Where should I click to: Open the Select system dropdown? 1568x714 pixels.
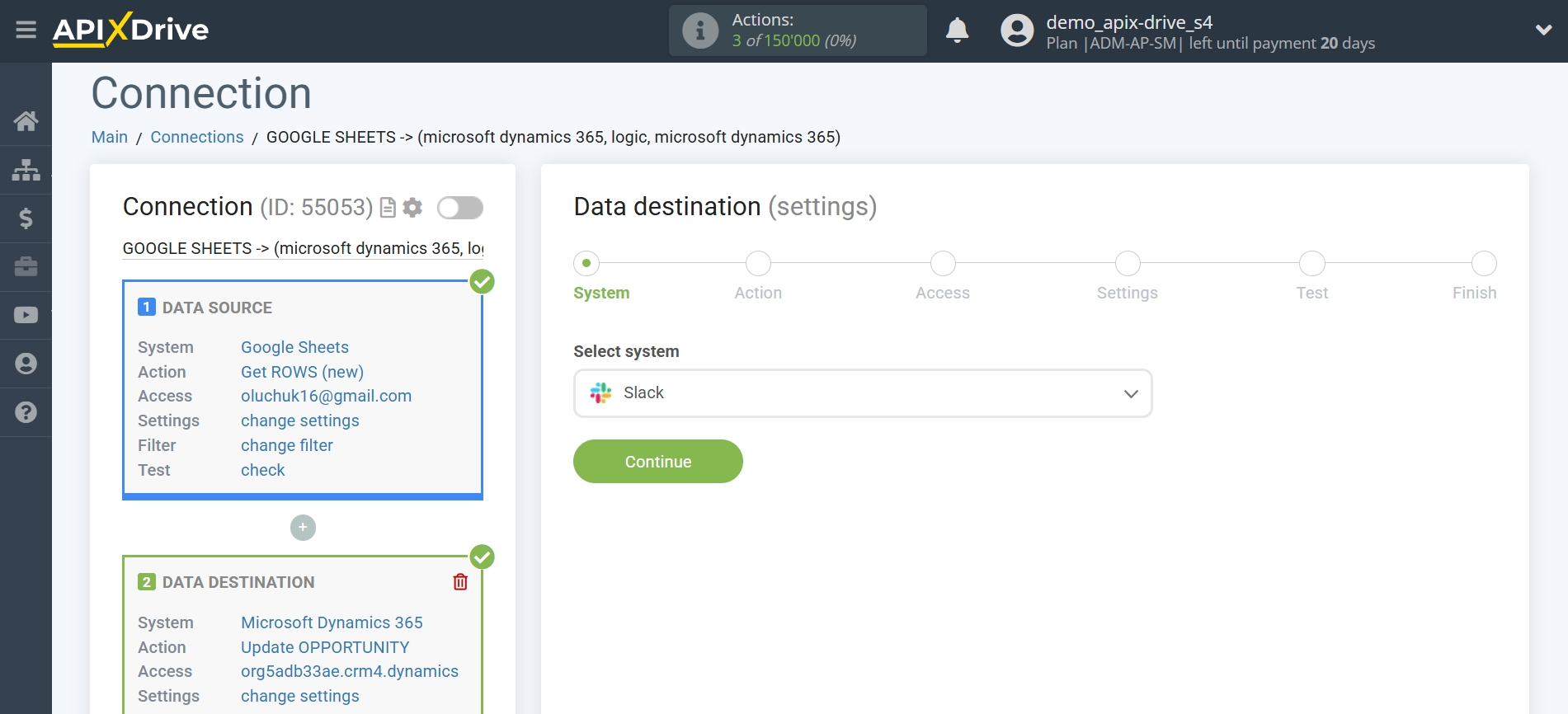(x=863, y=393)
